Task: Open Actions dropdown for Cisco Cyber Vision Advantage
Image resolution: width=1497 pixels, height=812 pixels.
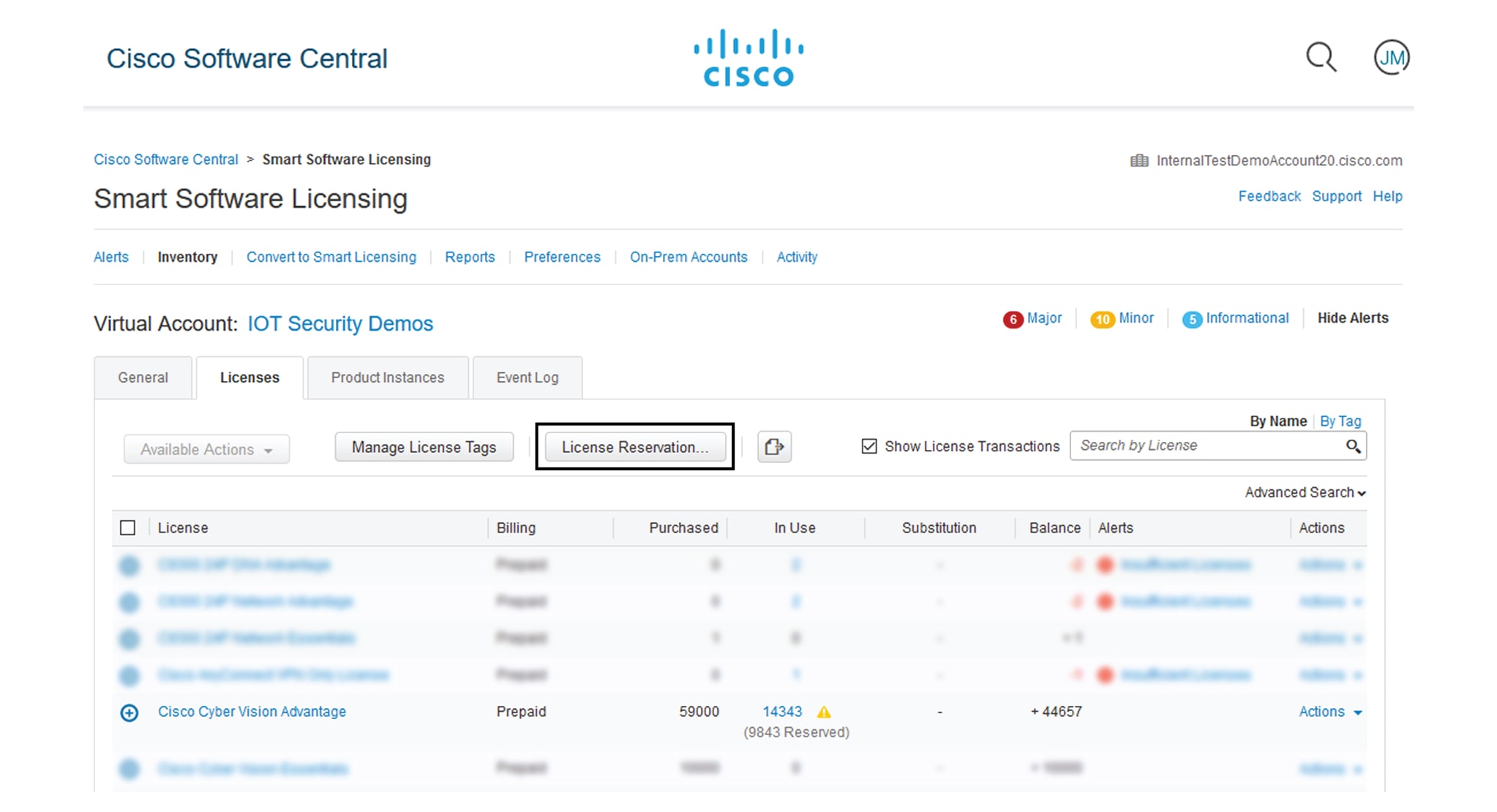Action: [x=1330, y=712]
